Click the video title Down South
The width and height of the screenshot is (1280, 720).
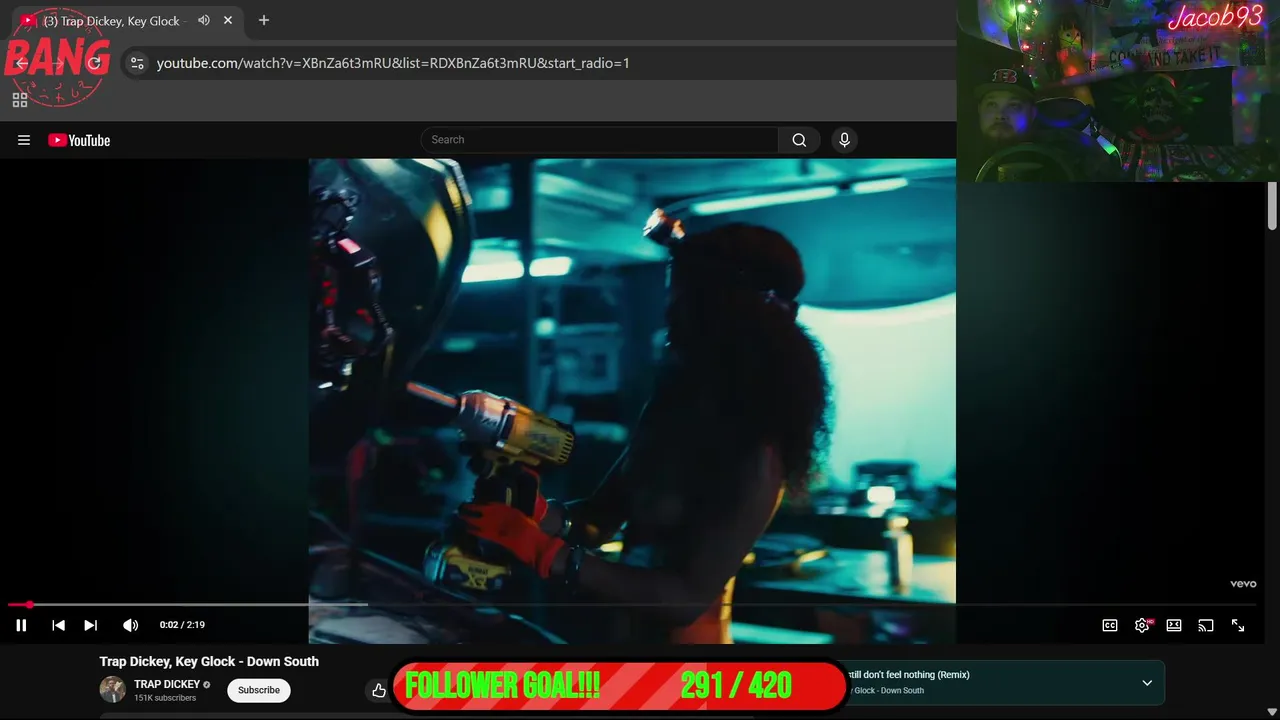point(209,661)
